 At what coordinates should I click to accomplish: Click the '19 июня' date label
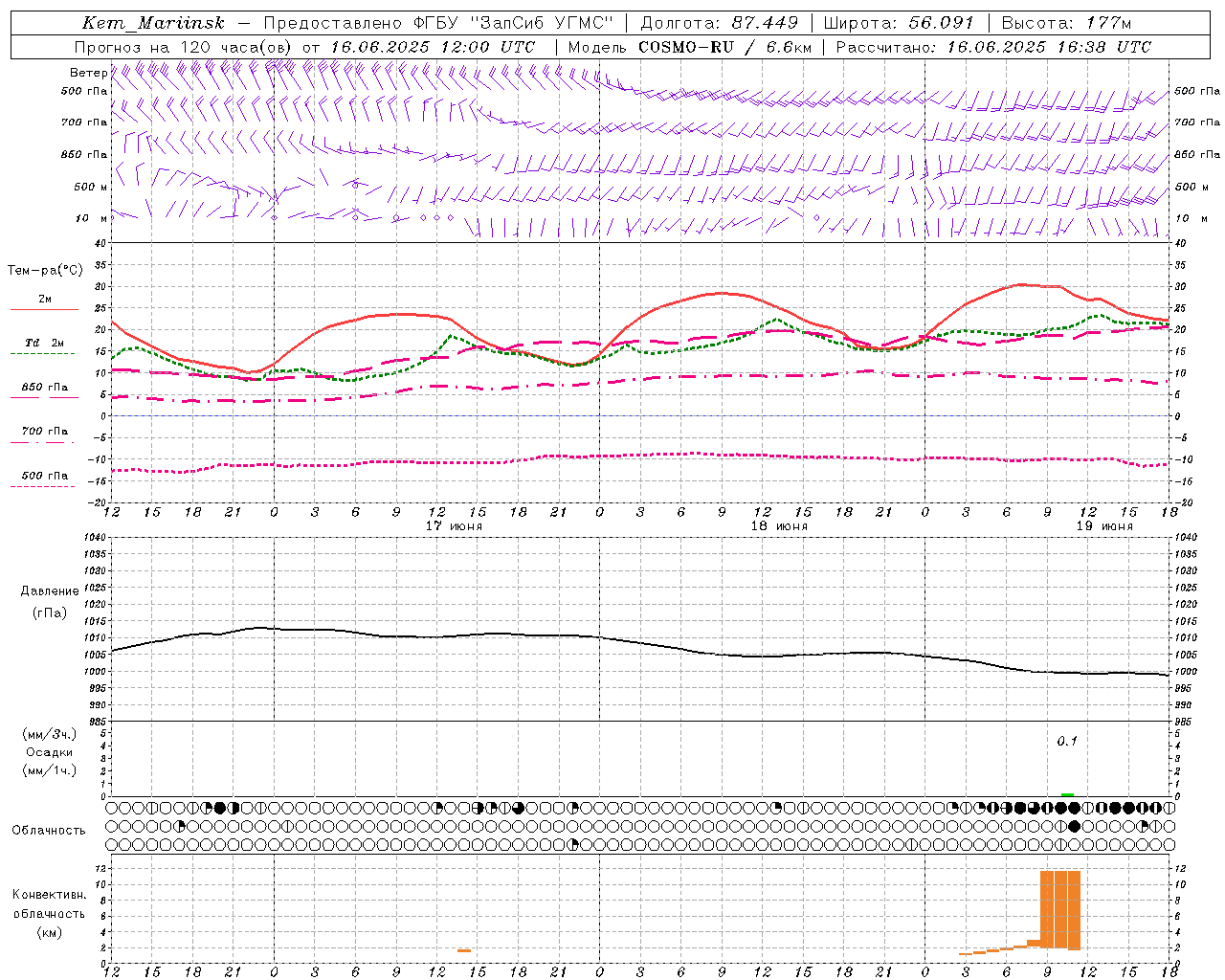[x=1104, y=526]
